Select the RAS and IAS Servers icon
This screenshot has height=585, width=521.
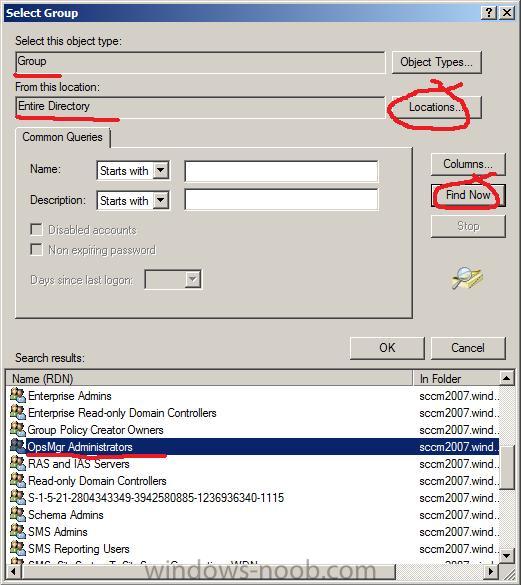[18, 463]
